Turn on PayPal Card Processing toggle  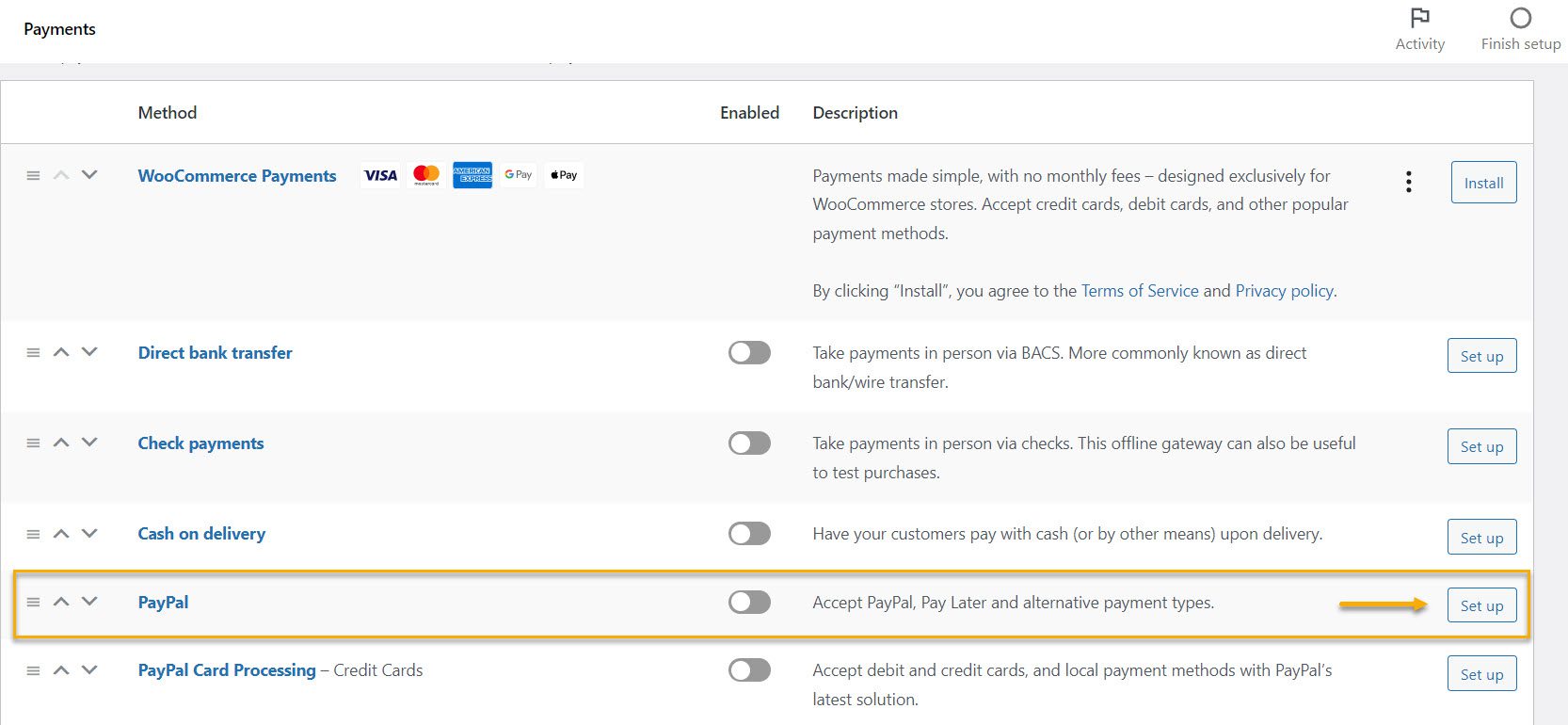point(749,670)
